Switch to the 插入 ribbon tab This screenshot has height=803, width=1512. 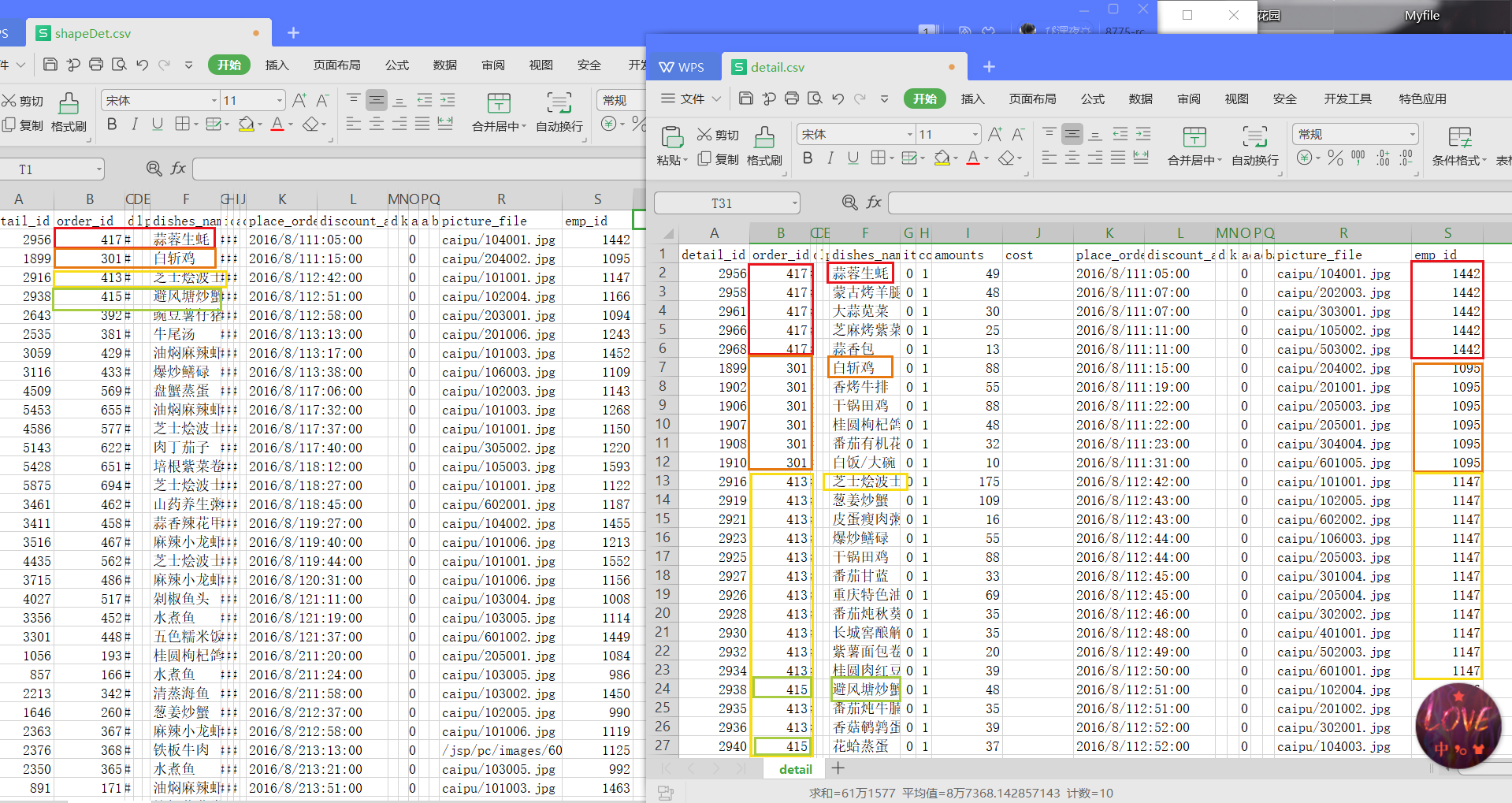pos(972,99)
